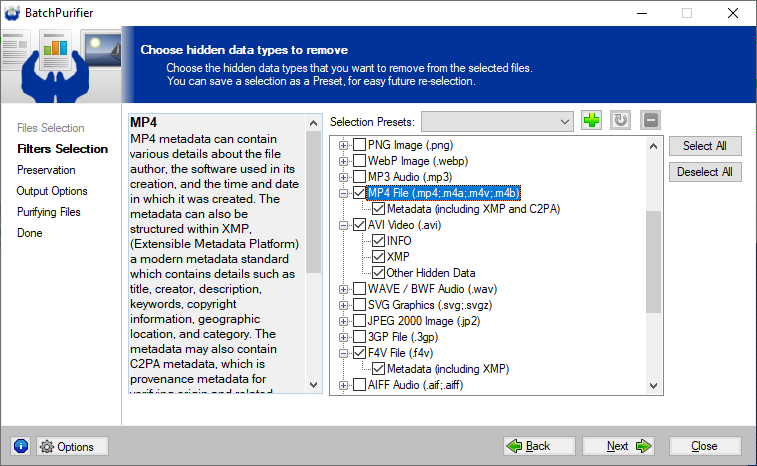The image size is (757, 466).
Task: Close the BatchPurifier window via X
Action: click(733, 13)
